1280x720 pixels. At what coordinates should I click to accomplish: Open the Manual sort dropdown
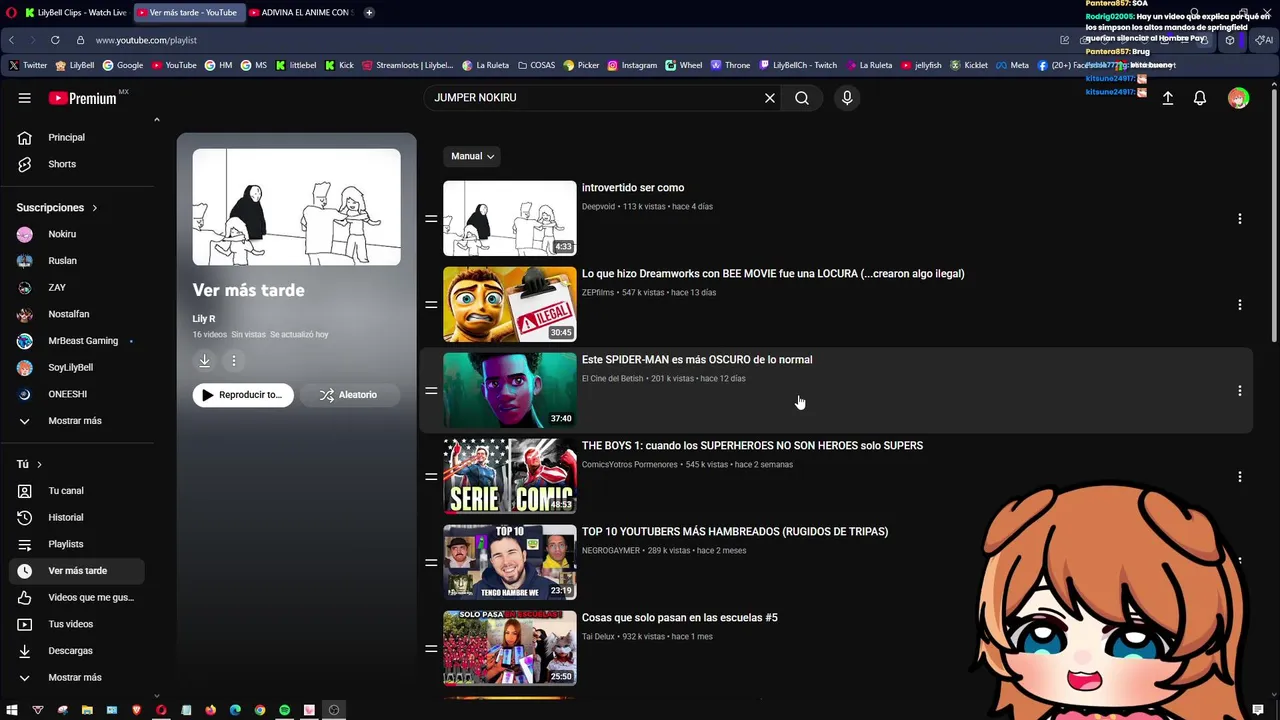click(x=472, y=156)
